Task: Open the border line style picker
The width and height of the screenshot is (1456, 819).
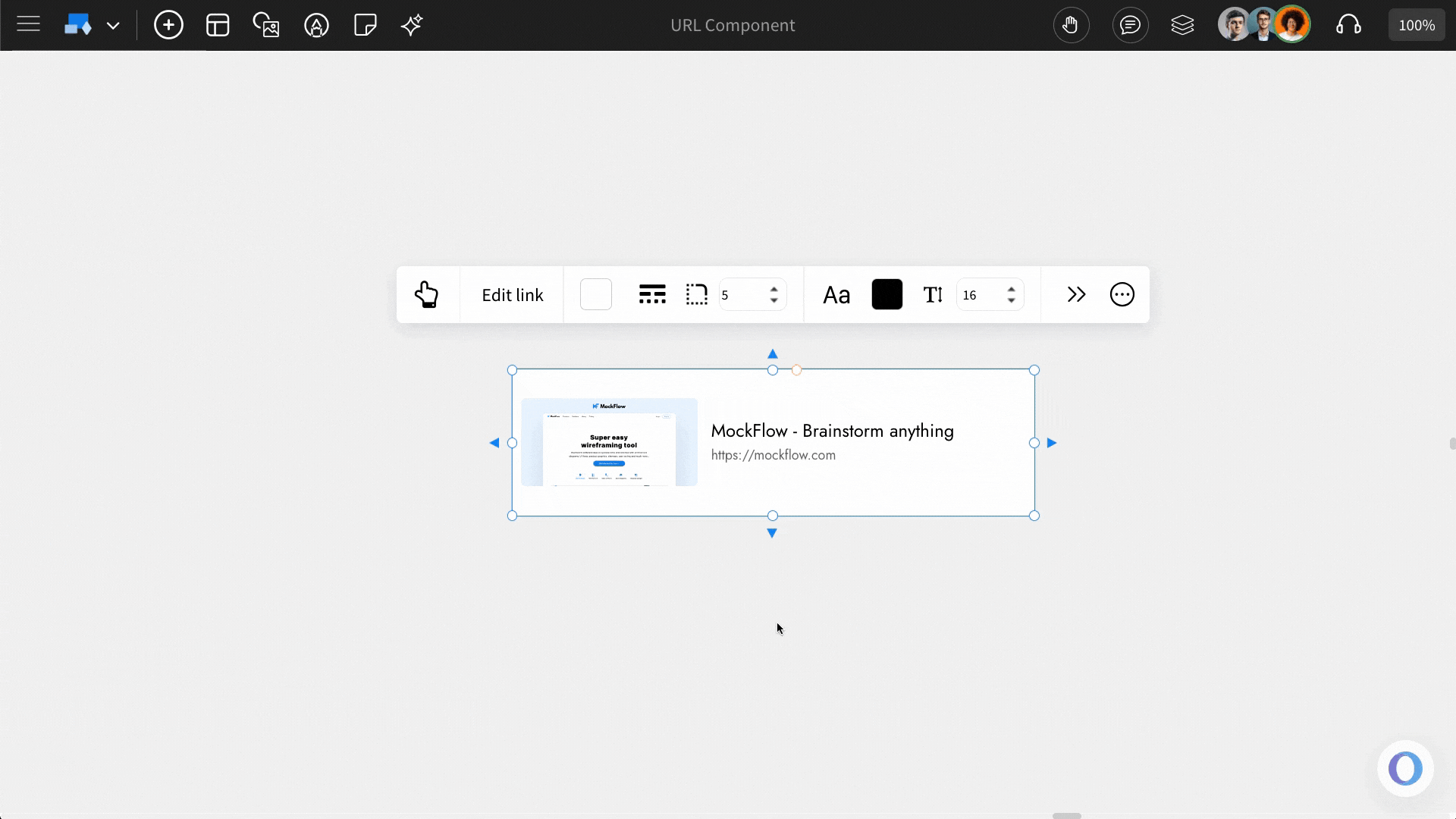Action: [x=652, y=295]
